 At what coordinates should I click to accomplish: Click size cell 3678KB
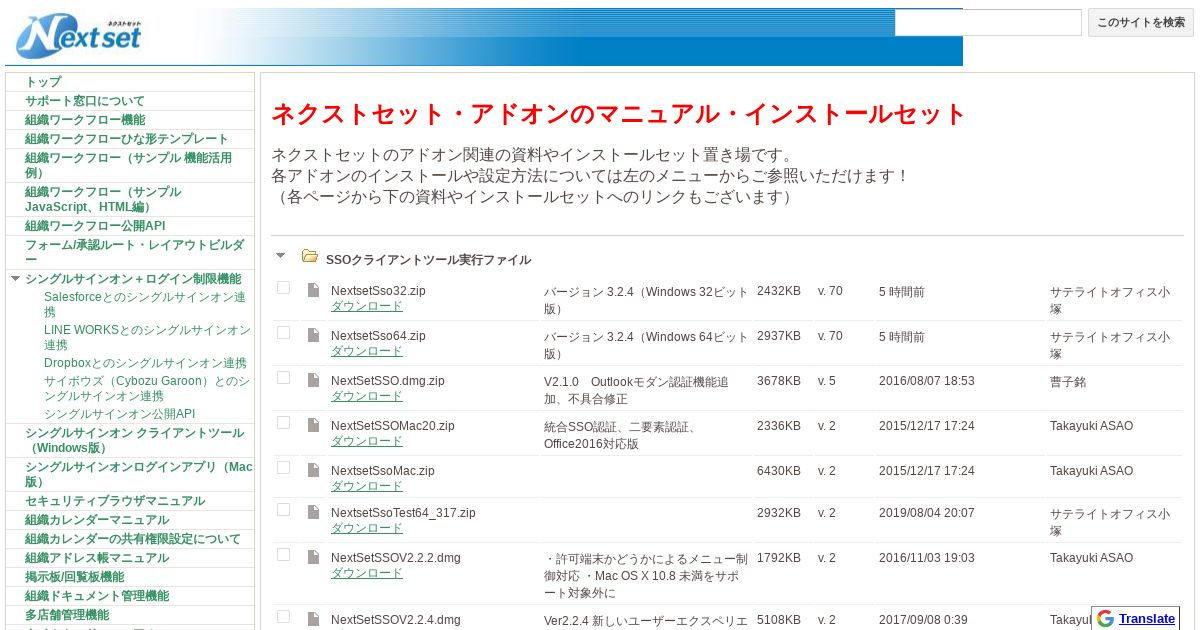779,381
